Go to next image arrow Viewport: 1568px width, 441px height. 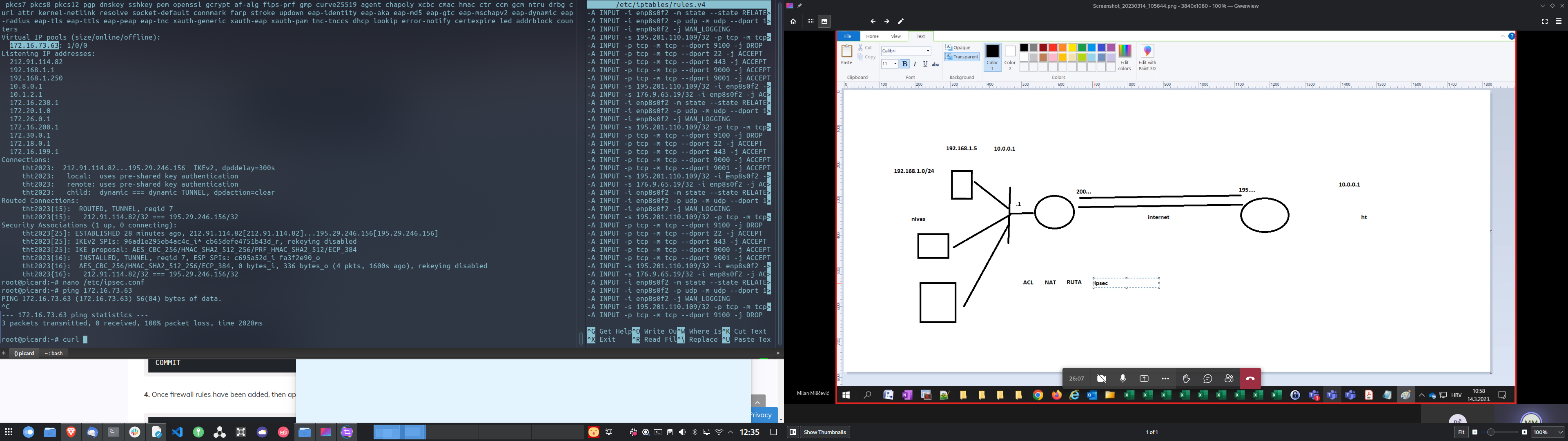(887, 21)
